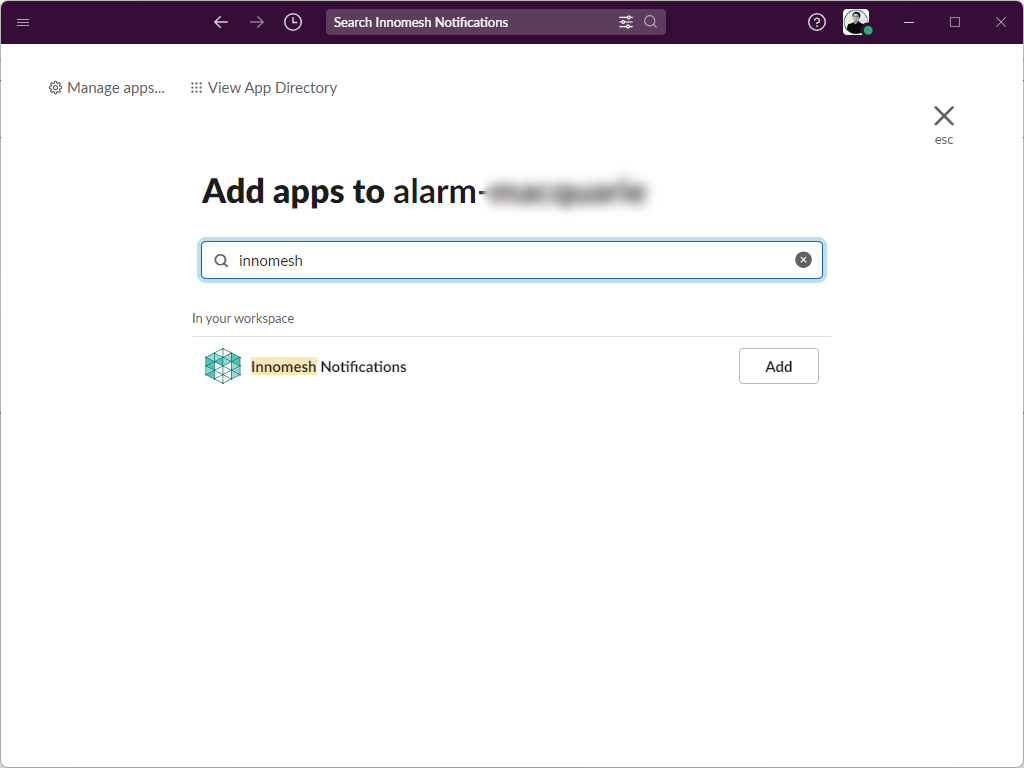Viewport: 1024px width, 768px height.
Task: Click the 'In your workspace' heading
Action: pos(243,318)
